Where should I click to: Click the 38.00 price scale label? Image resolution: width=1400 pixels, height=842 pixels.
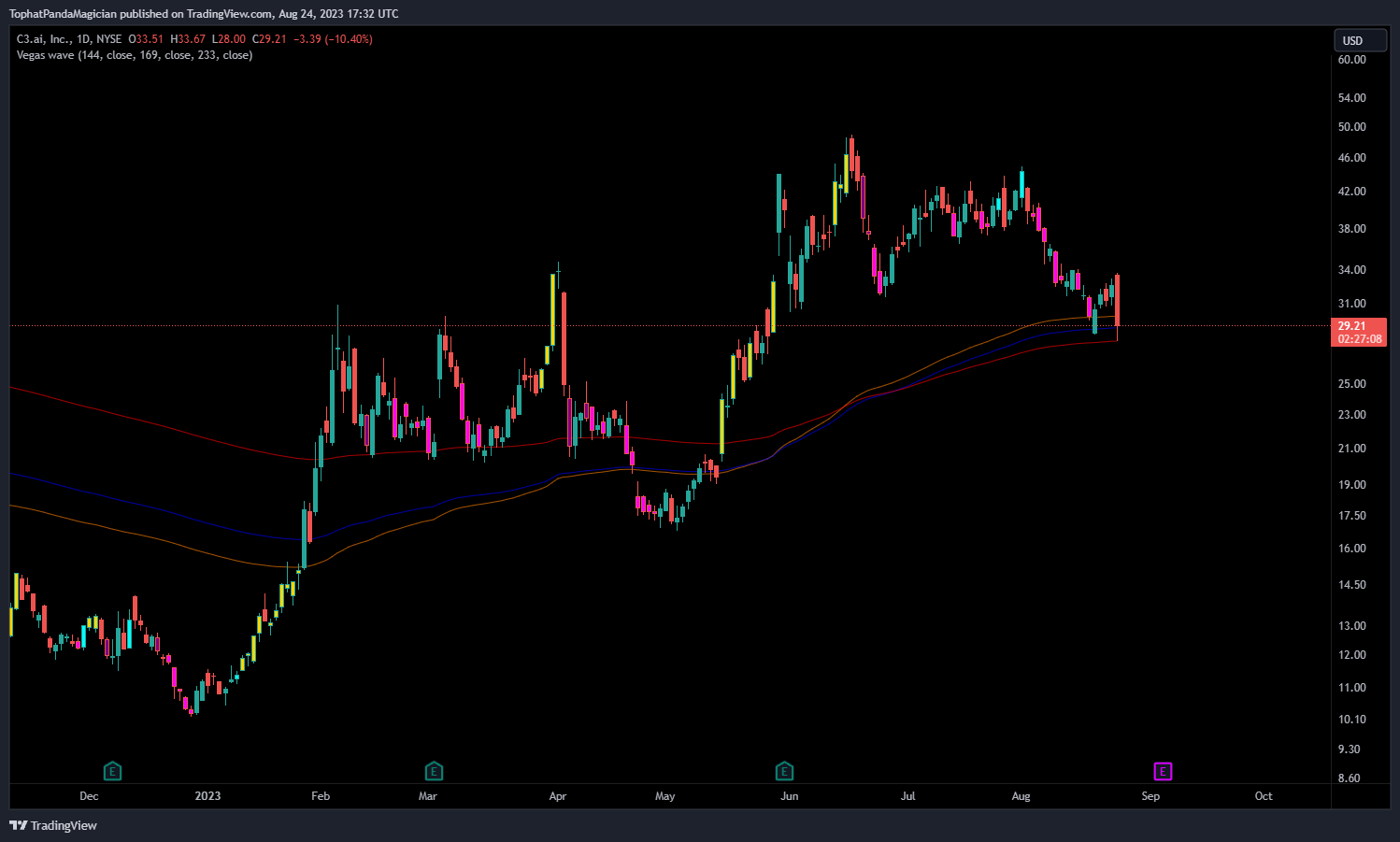[x=1351, y=229]
